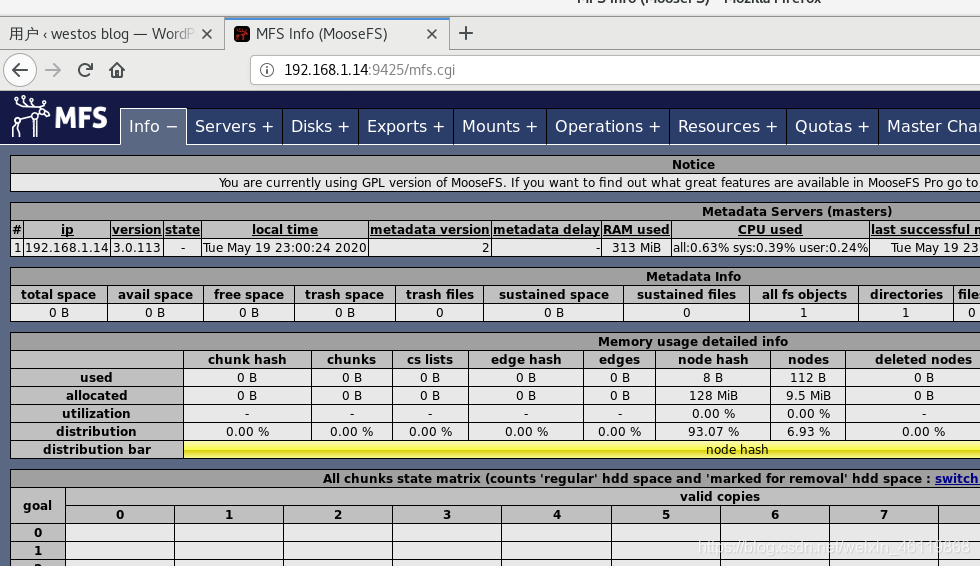Open a new browser tab

point(466,33)
